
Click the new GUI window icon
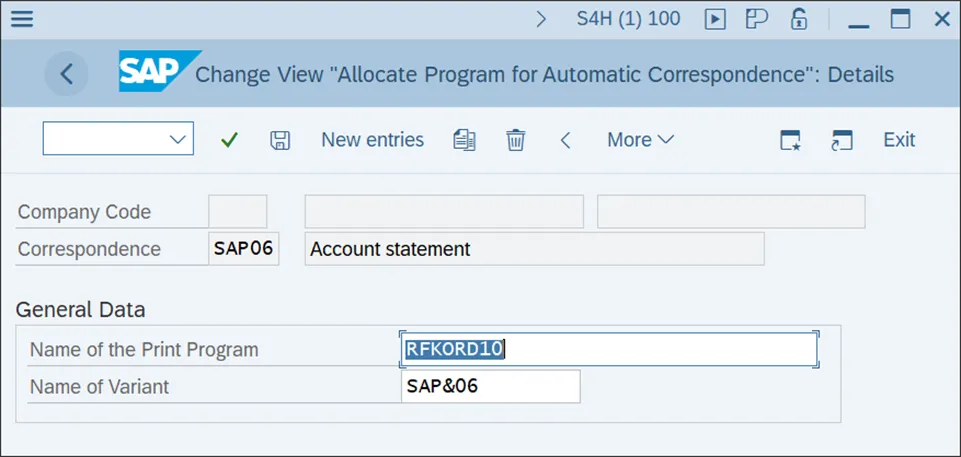click(791, 140)
